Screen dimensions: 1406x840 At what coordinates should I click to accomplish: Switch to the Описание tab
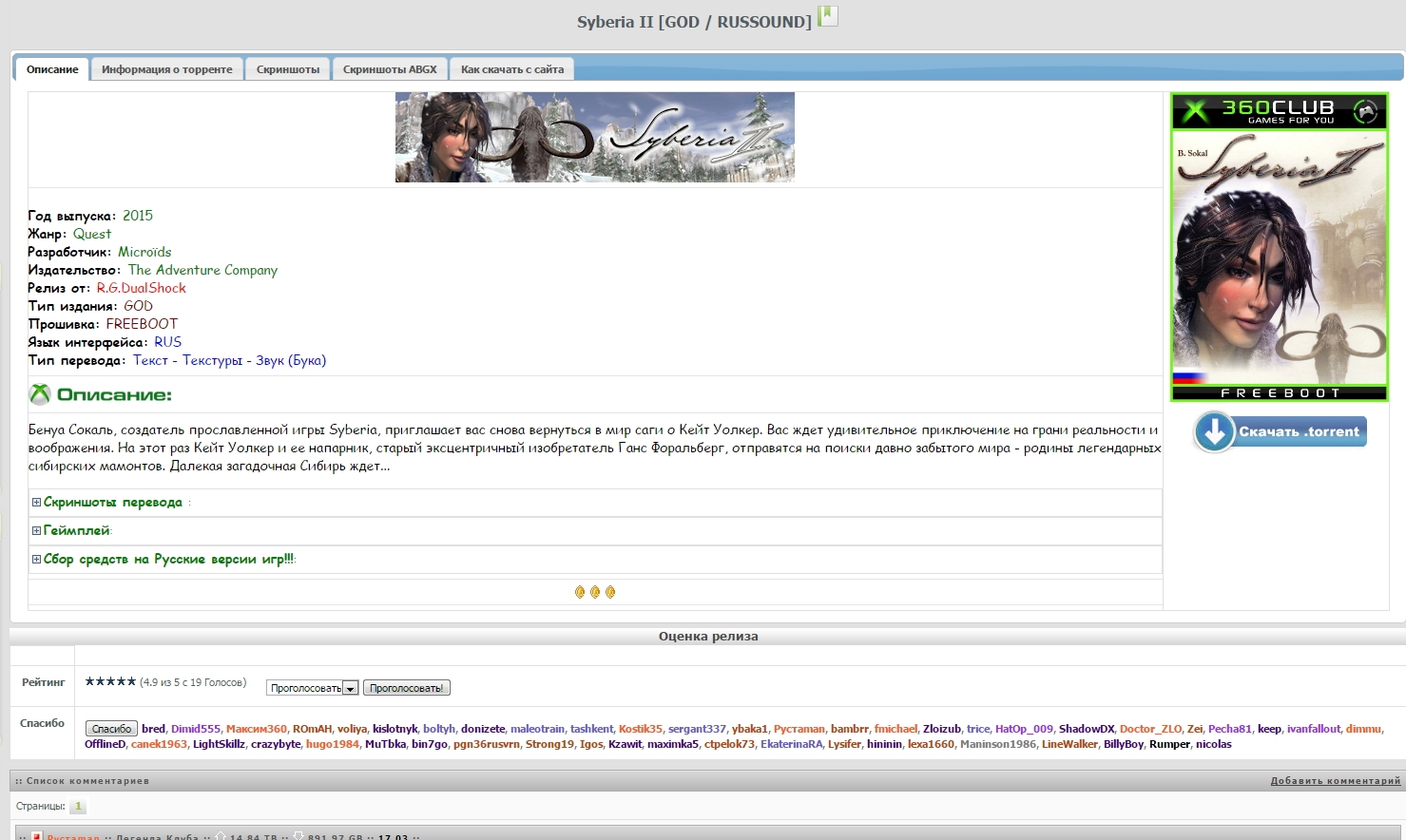pos(52,69)
